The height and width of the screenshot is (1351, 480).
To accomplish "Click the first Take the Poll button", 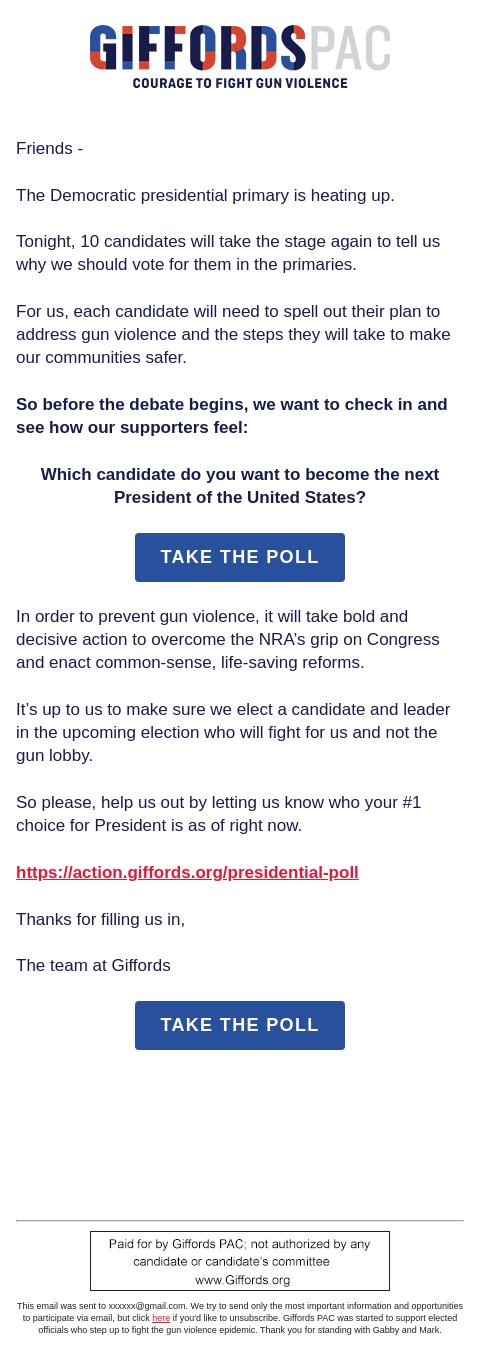I will tap(240, 557).
